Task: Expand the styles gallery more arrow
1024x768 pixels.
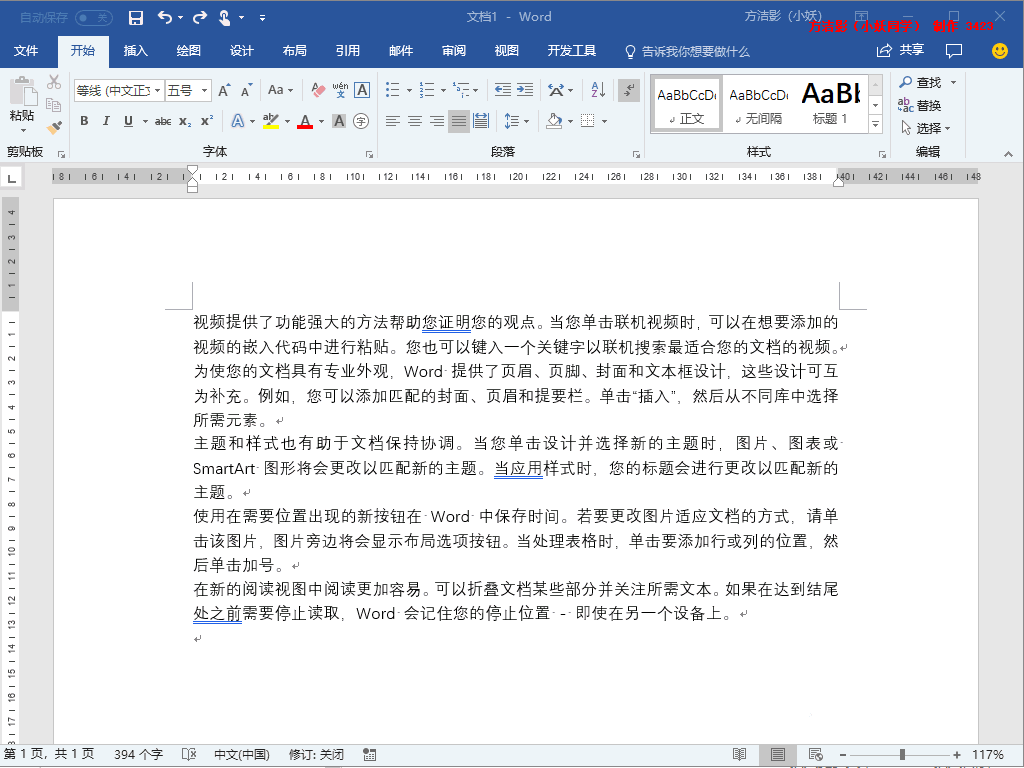Action: 876,123
